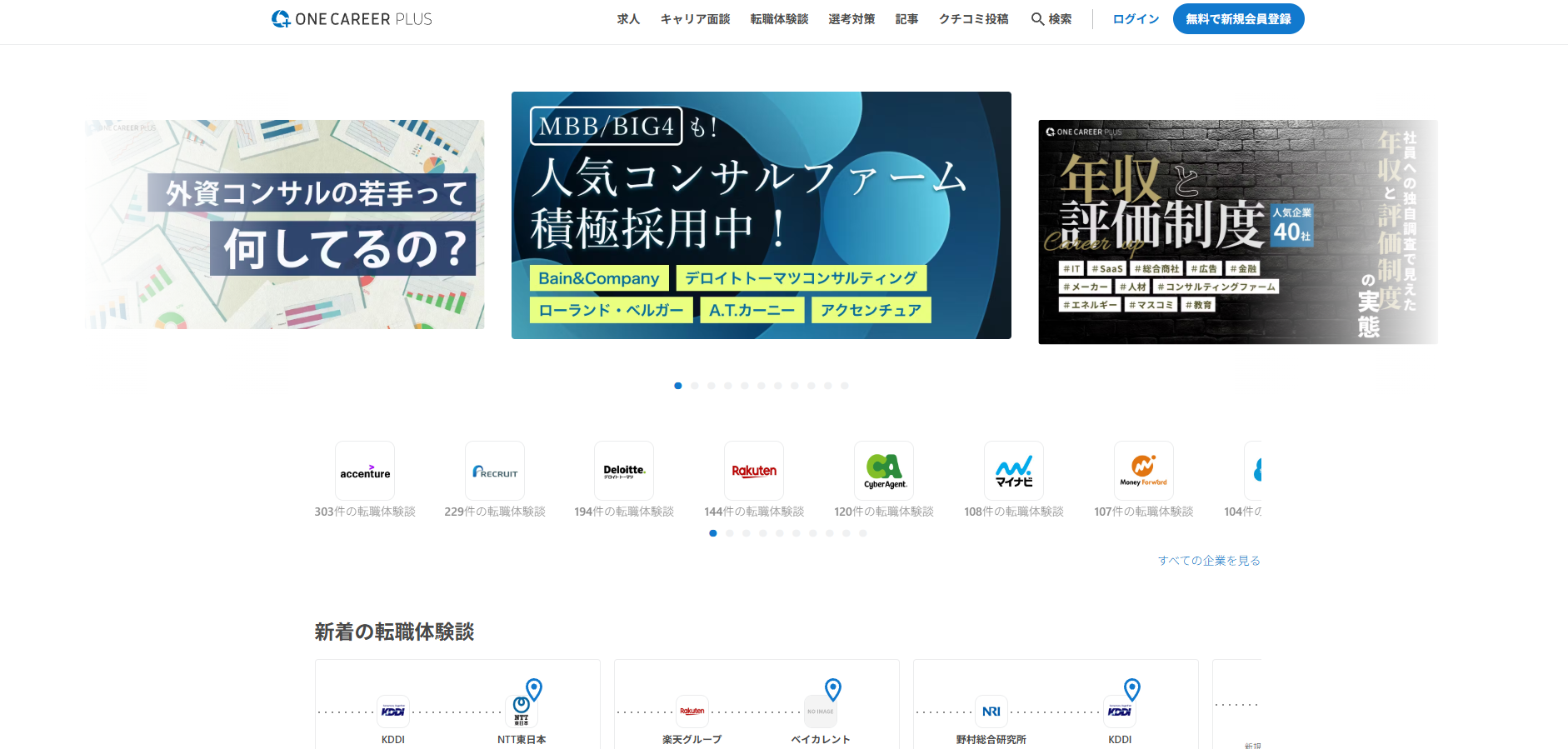Open the MBB/BIG4 consulting firm banner
This screenshot has height=749, width=1568.
pos(761,215)
